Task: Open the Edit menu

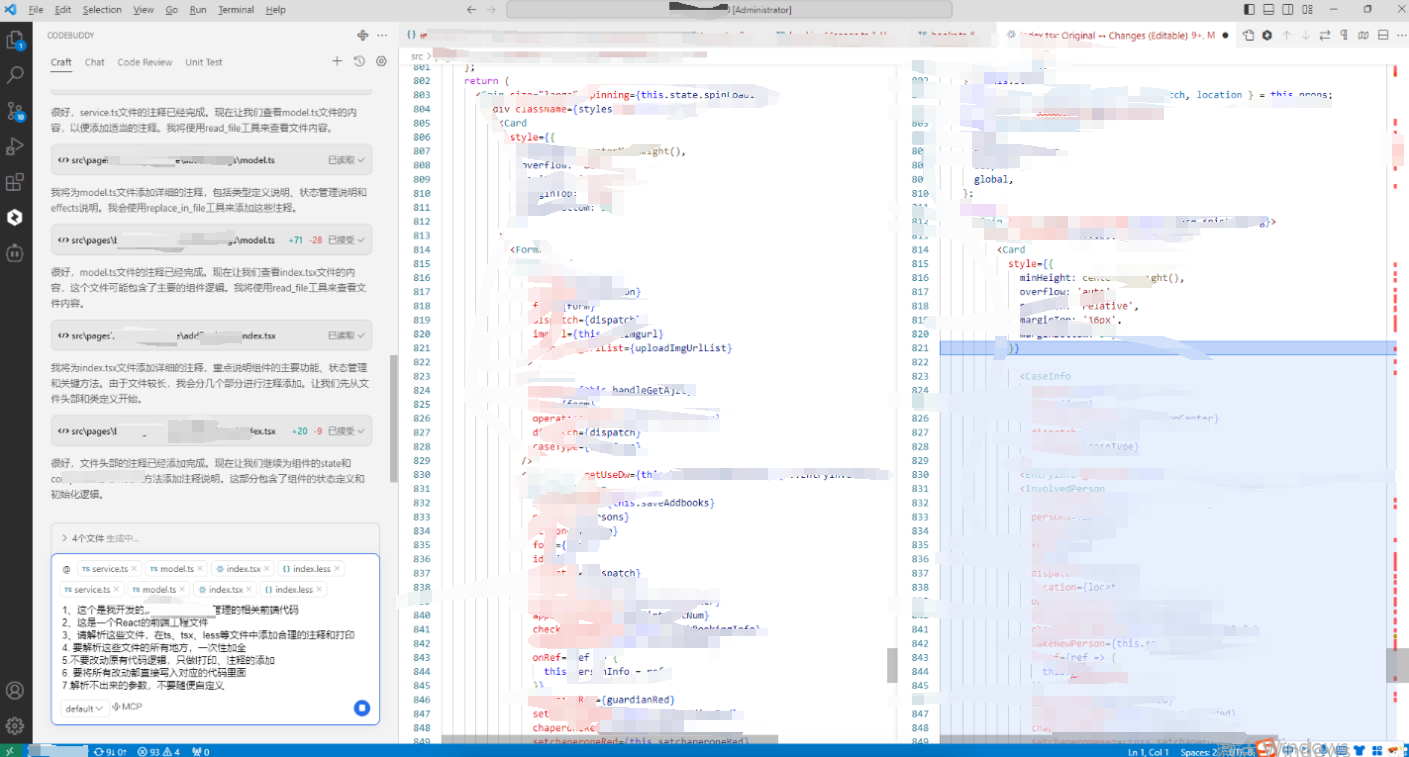Action: 63,10
